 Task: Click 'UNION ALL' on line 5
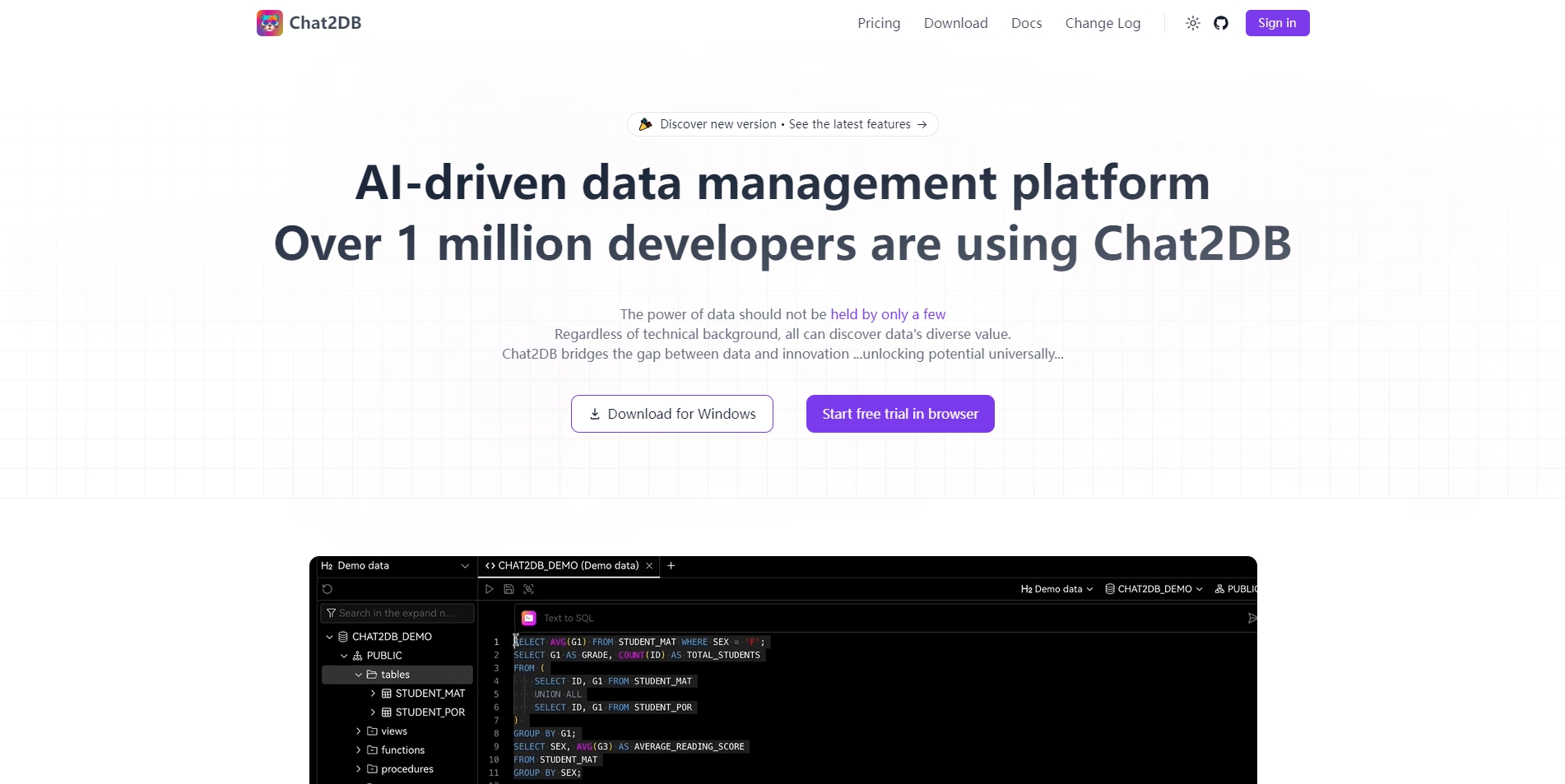[558, 694]
